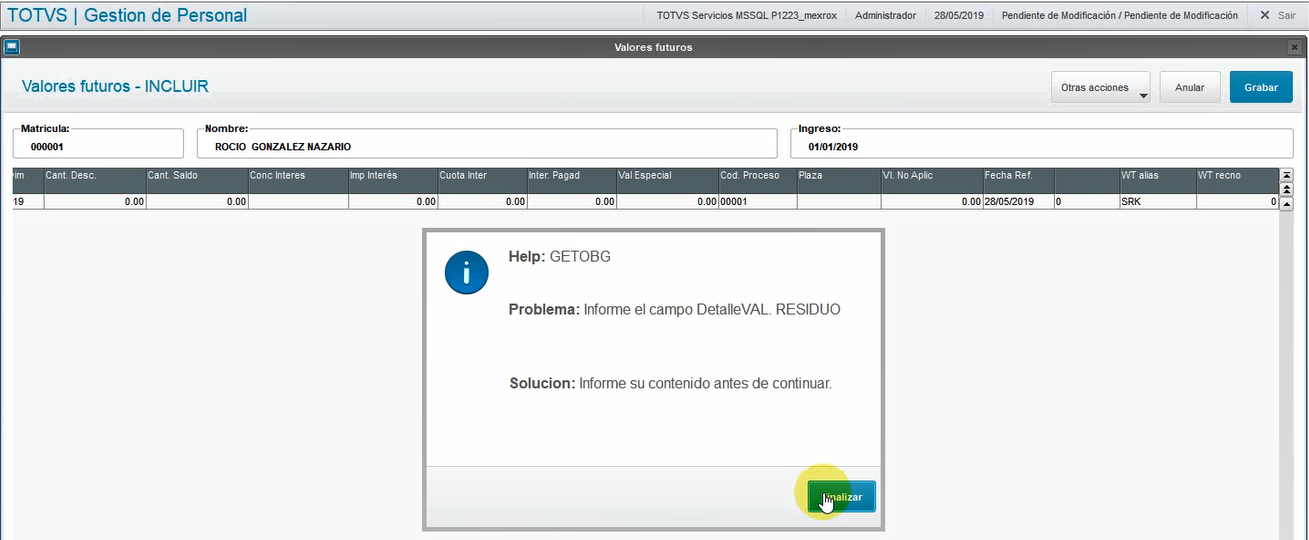Click the WT alias cell SRK

(1157, 201)
